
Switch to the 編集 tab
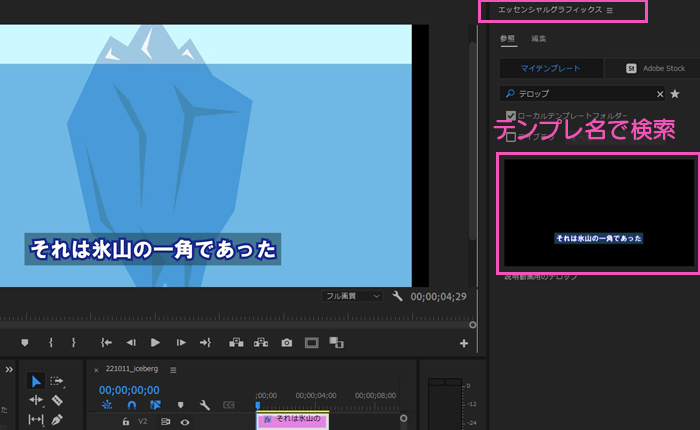(x=539, y=39)
